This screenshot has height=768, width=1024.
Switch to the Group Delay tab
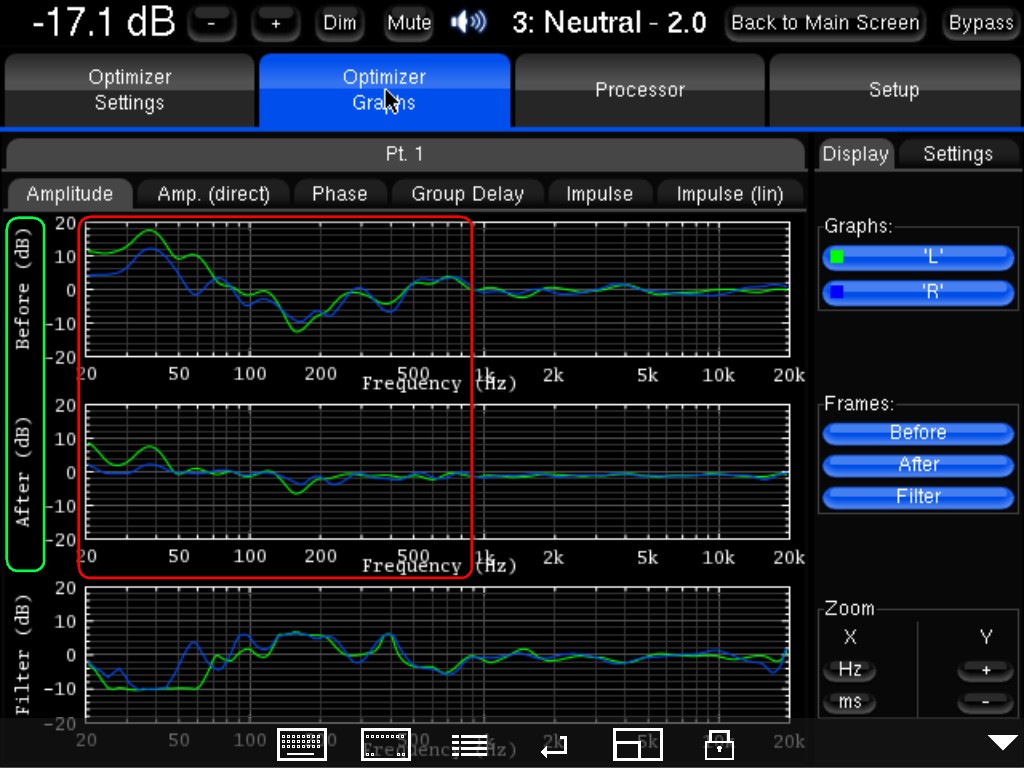(x=468, y=194)
